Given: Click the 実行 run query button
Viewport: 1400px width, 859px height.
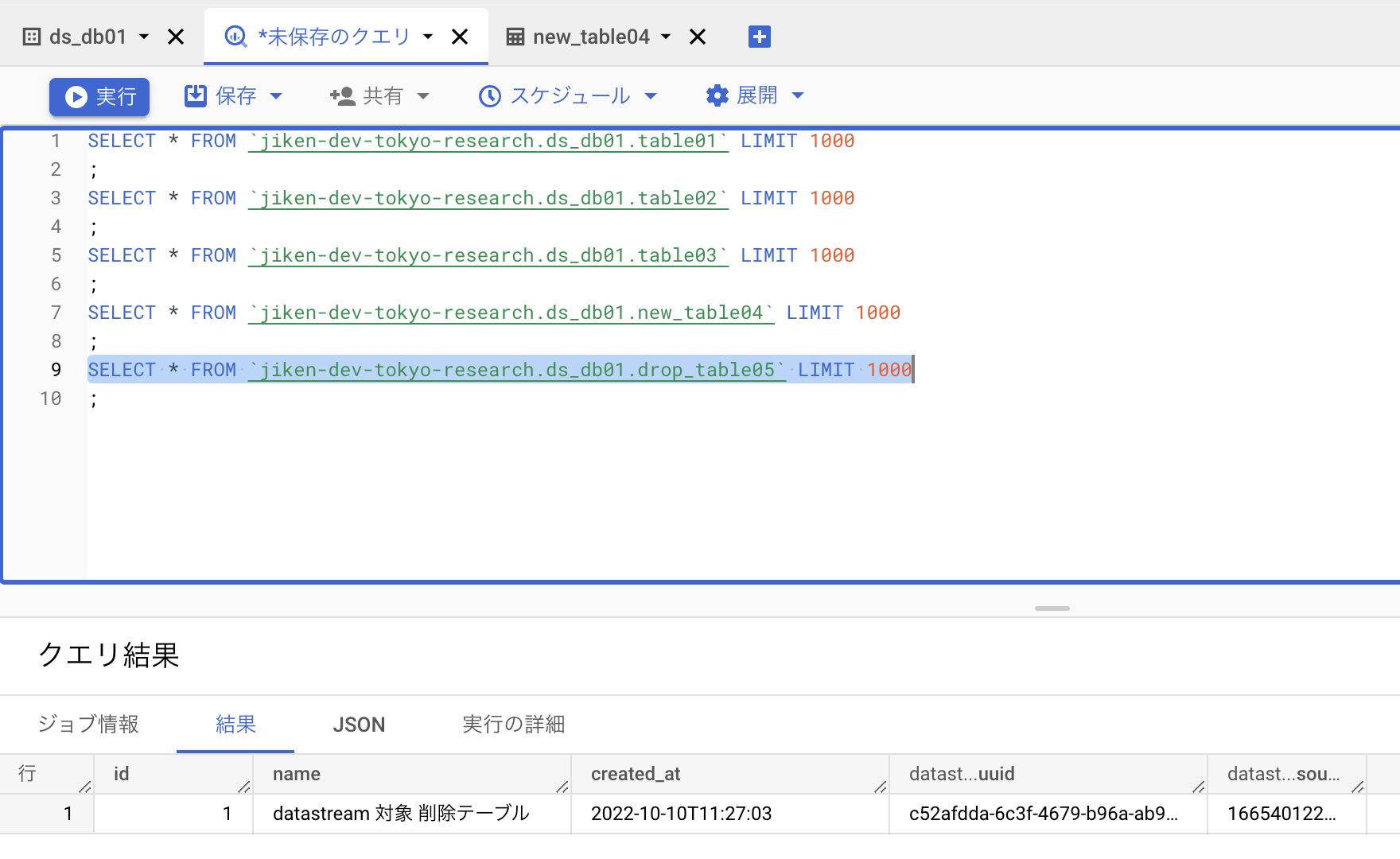Looking at the screenshot, I should (x=99, y=96).
